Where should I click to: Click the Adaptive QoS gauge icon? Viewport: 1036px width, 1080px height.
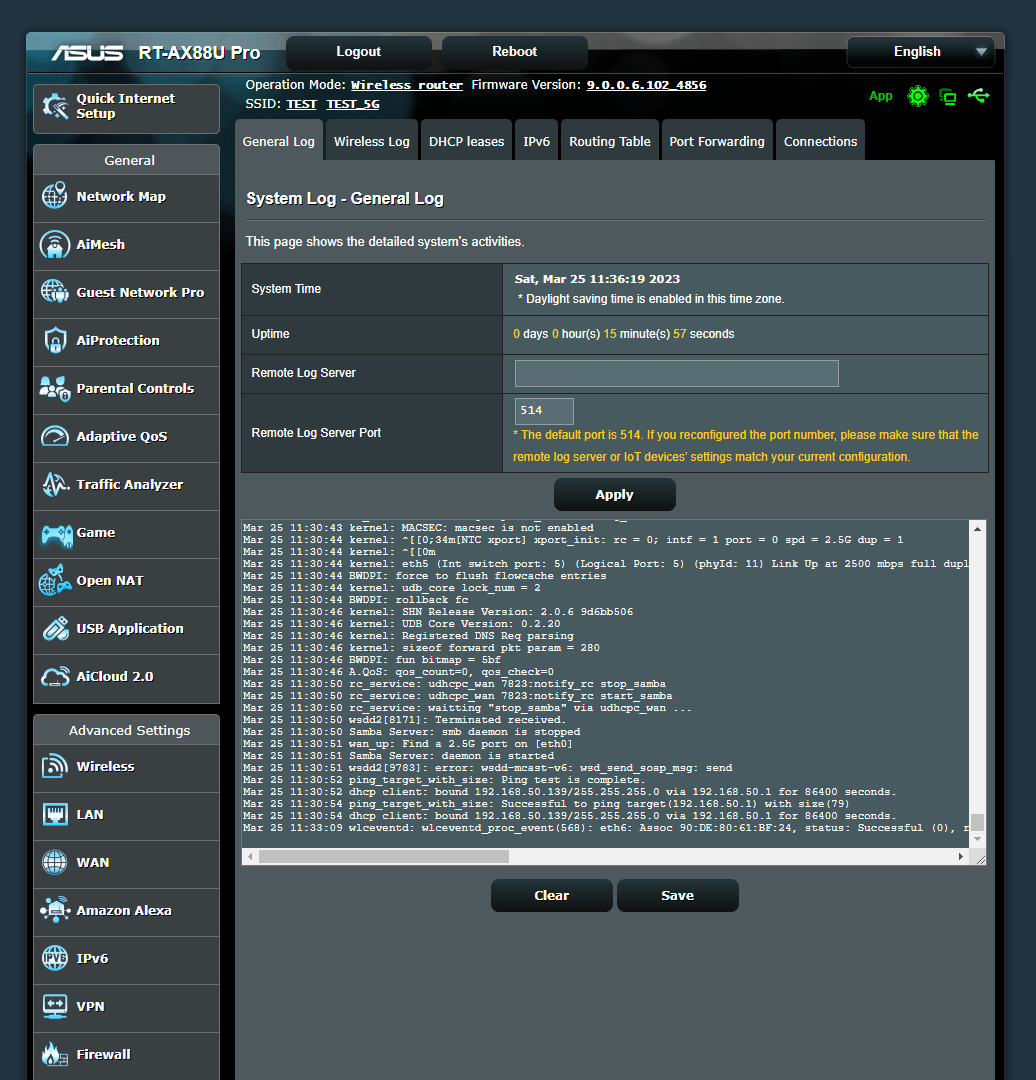[55, 437]
